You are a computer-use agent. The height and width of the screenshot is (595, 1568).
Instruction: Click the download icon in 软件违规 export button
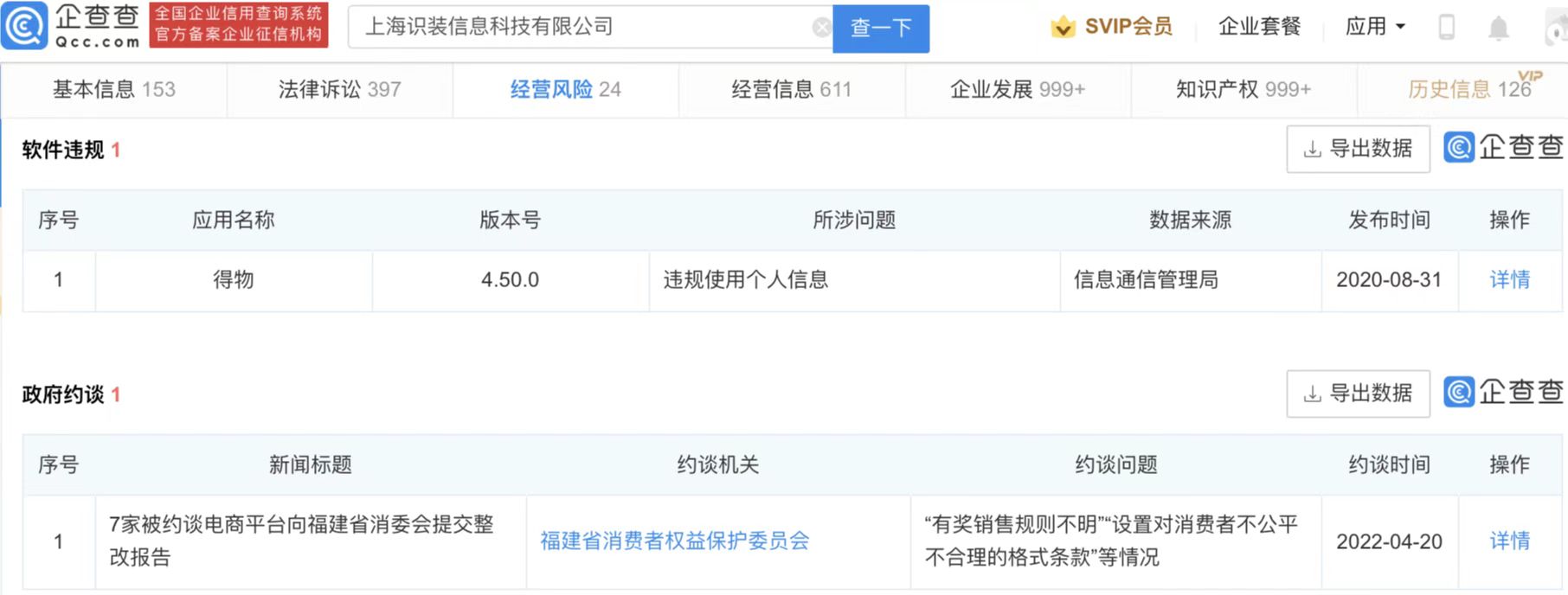(x=1312, y=150)
